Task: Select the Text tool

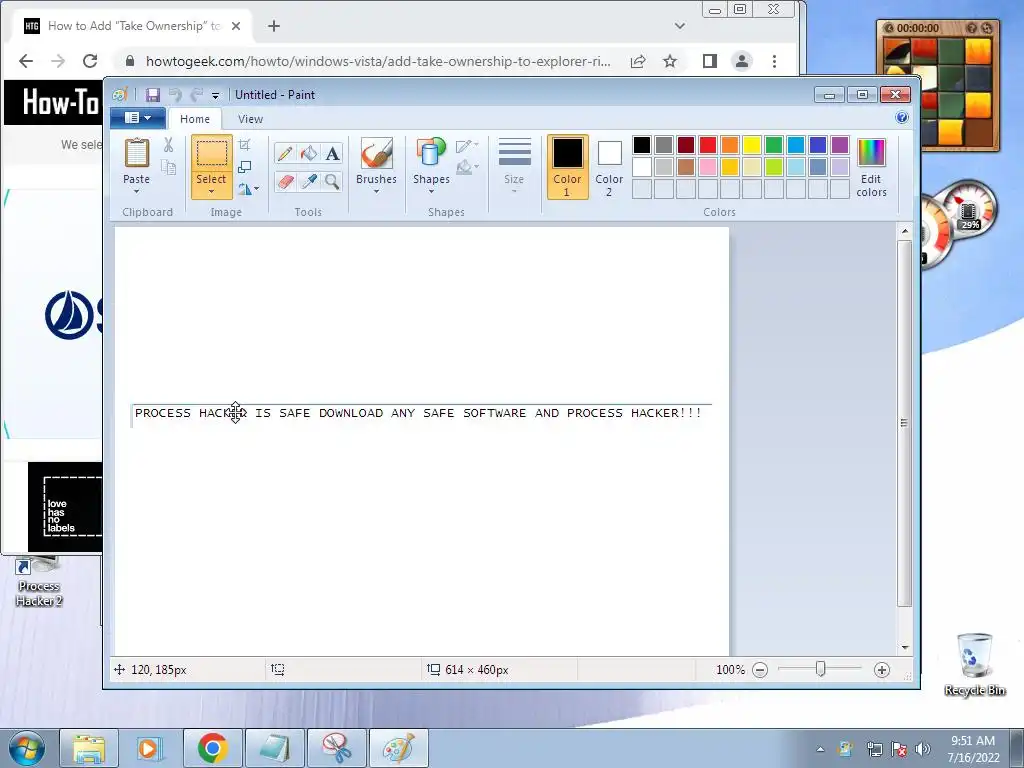Action: coord(332,153)
